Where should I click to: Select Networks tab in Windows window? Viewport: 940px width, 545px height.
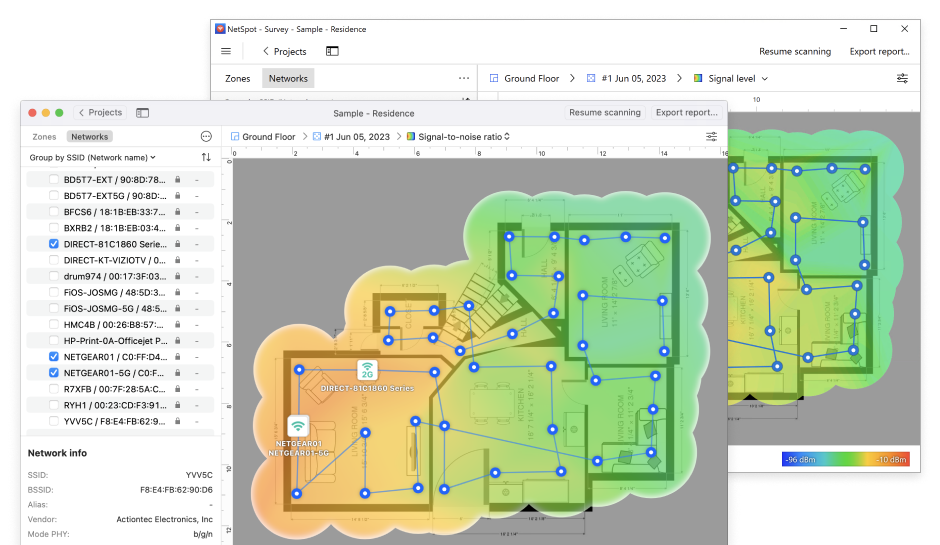tap(288, 79)
